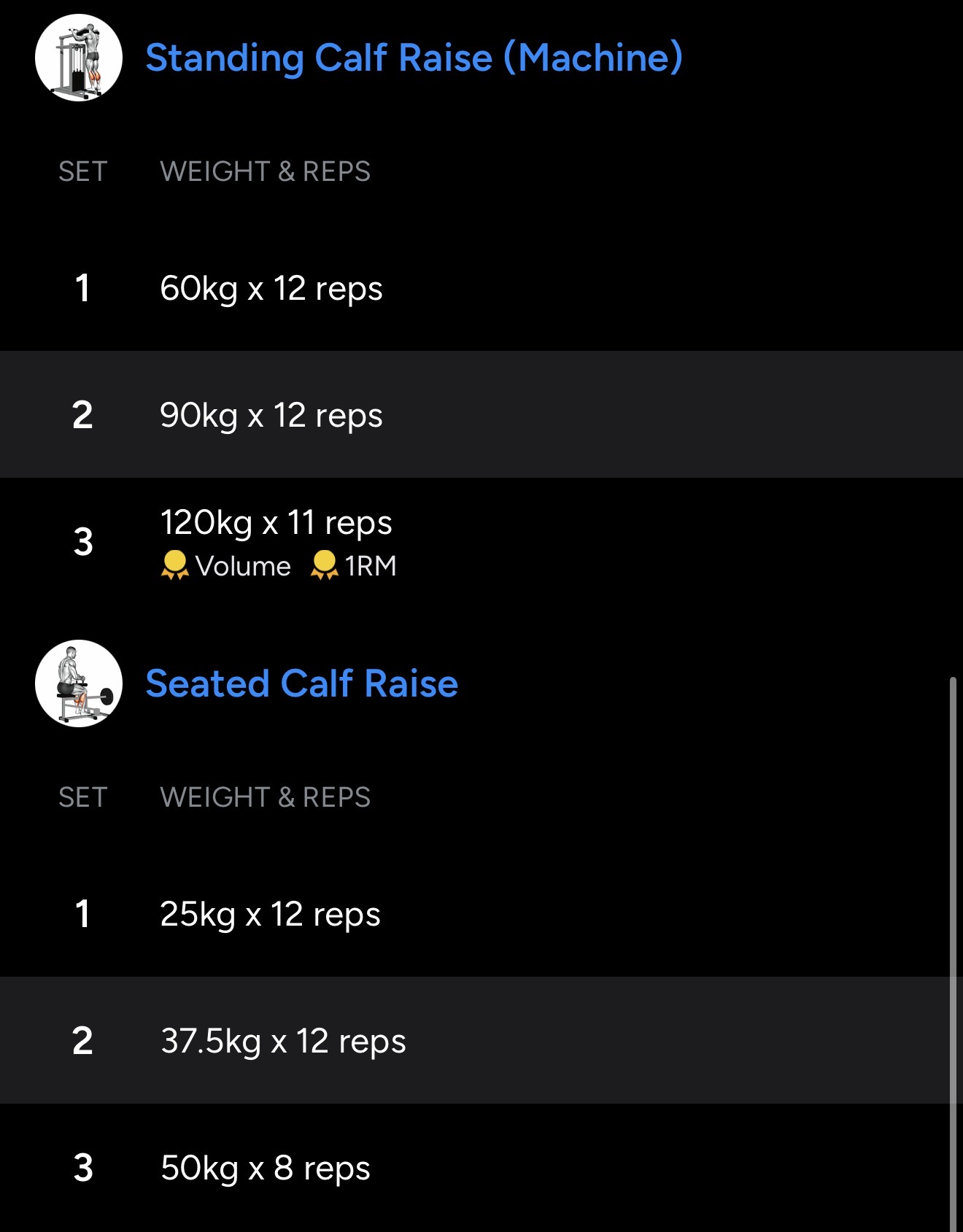Click the Volume record medal icon
The image size is (963, 1232).
coord(174,565)
